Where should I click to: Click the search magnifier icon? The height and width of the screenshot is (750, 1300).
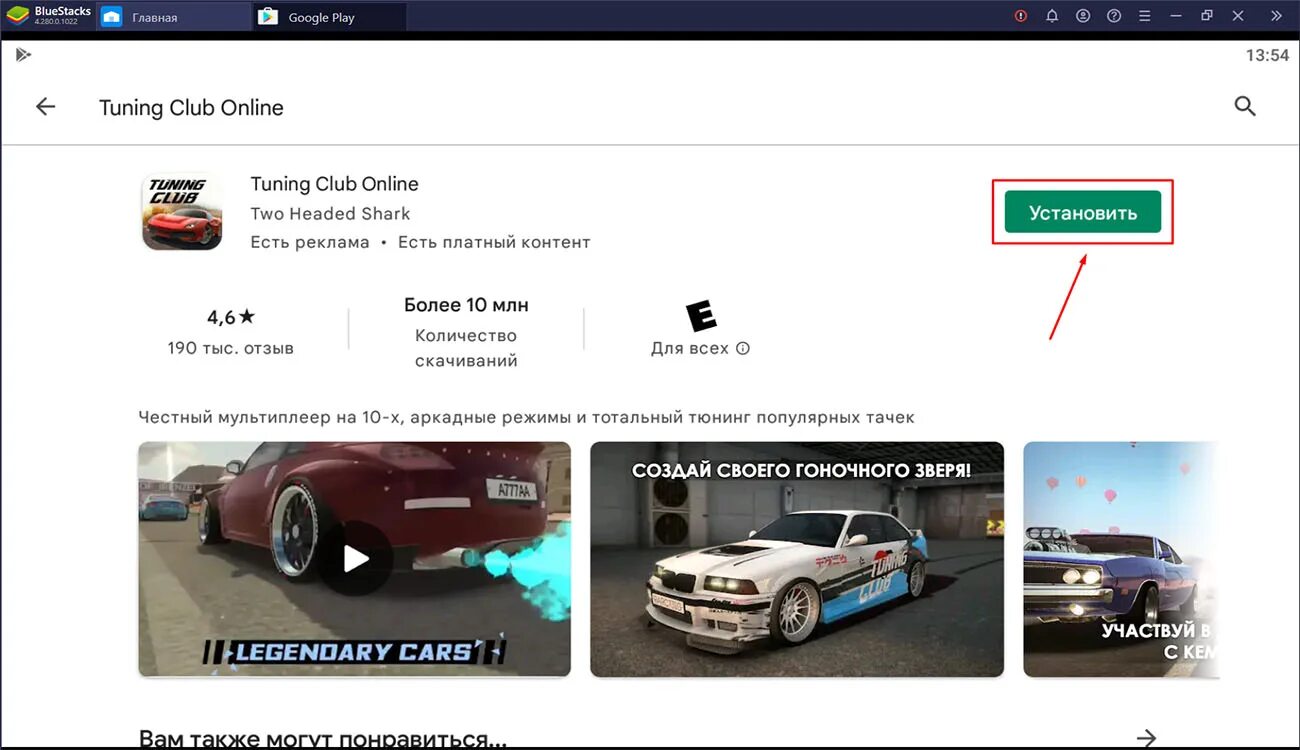(1245, 106)
